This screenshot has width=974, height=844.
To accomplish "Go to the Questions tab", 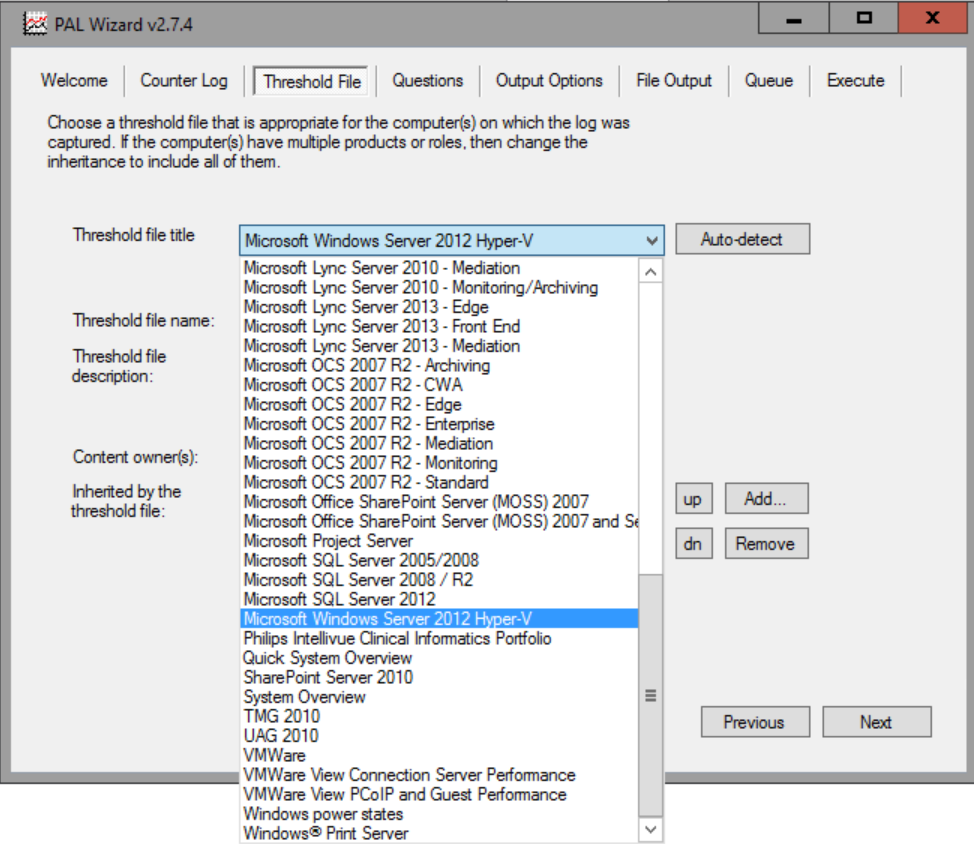I will point(427,81).
